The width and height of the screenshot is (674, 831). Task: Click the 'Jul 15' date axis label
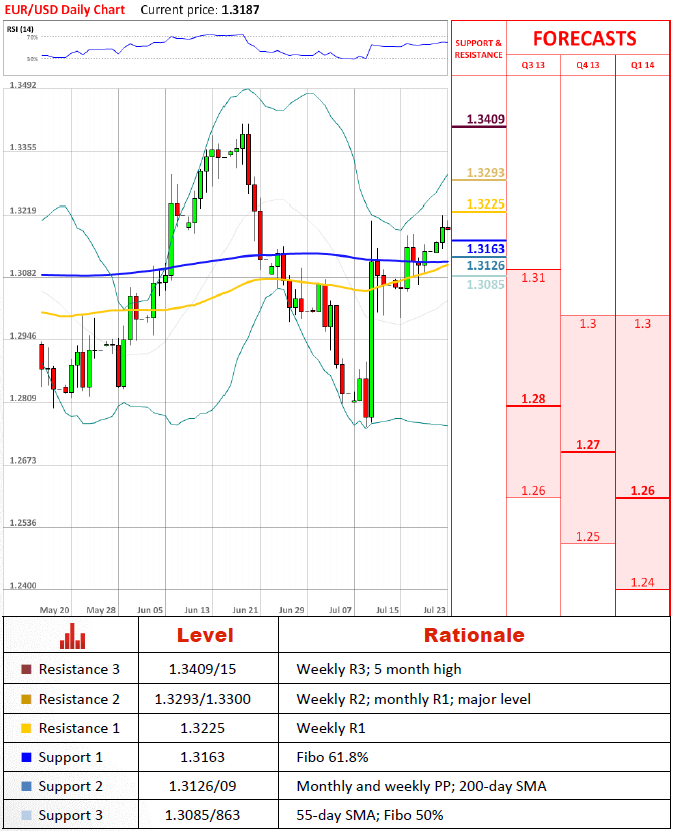[387, 610]
